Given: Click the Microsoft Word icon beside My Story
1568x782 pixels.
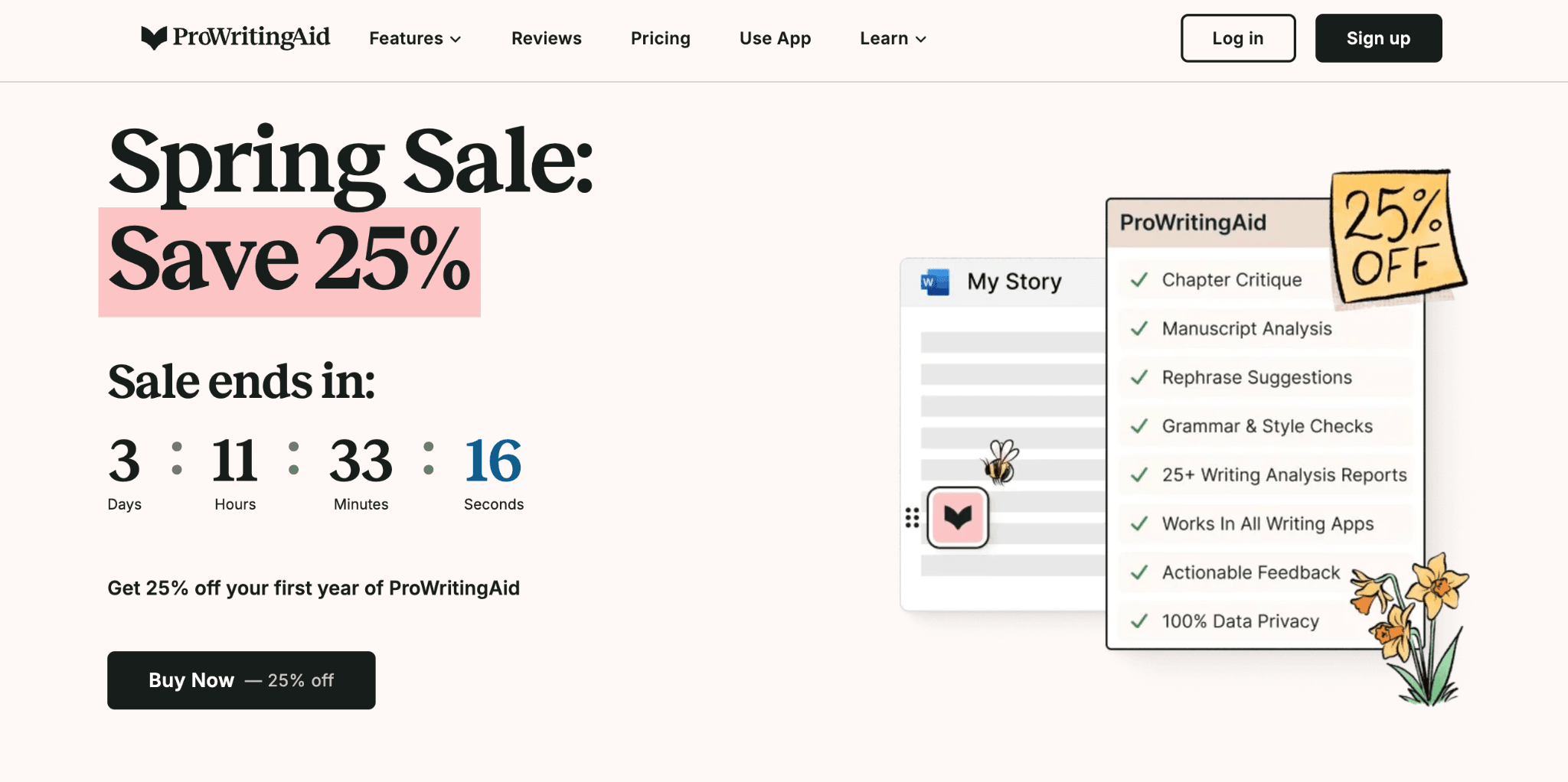Looking at the screenshot, I should pos(935,282).
